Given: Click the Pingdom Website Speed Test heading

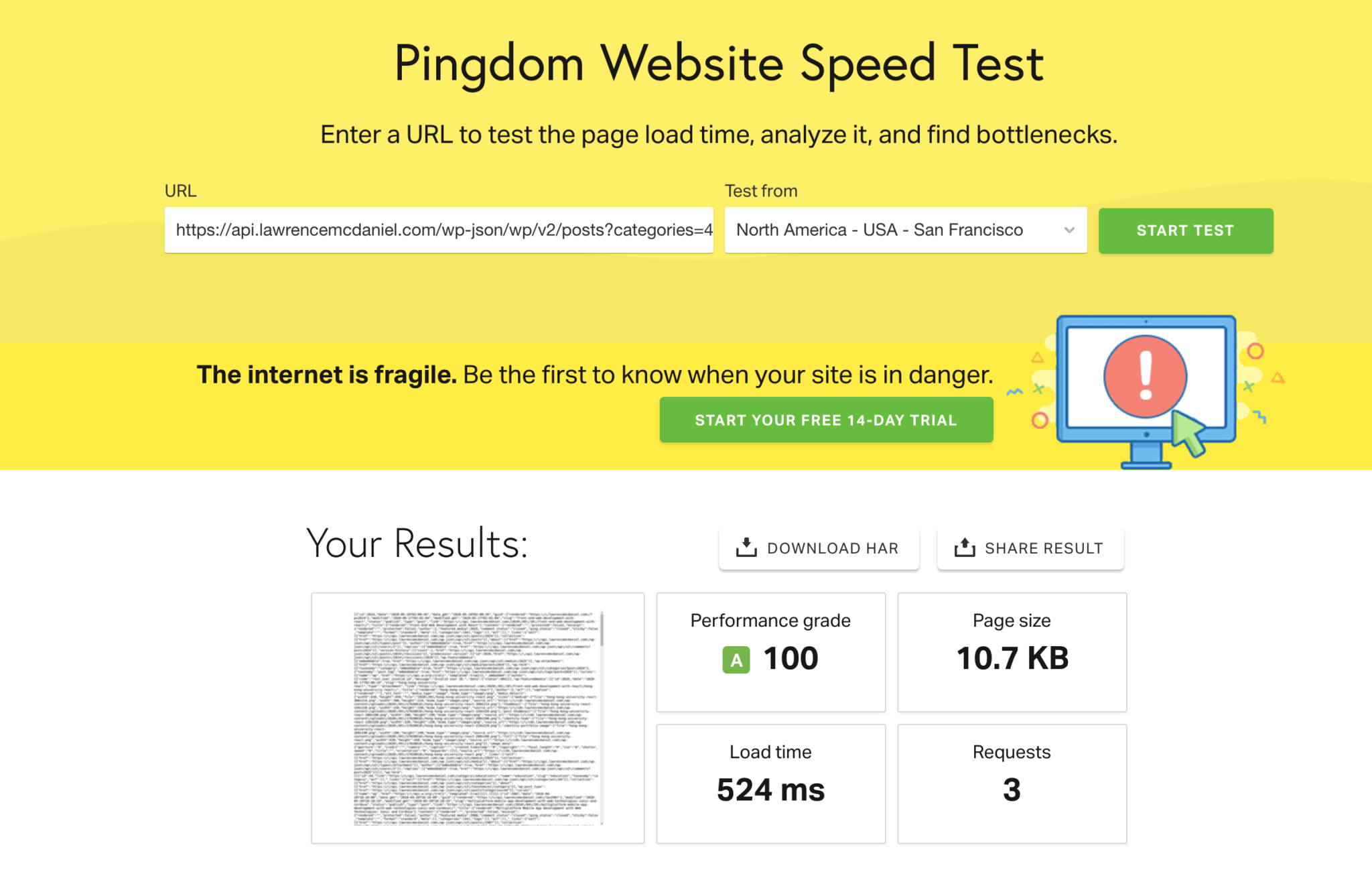Looking at the screenshot, I should tap(719, 64).
